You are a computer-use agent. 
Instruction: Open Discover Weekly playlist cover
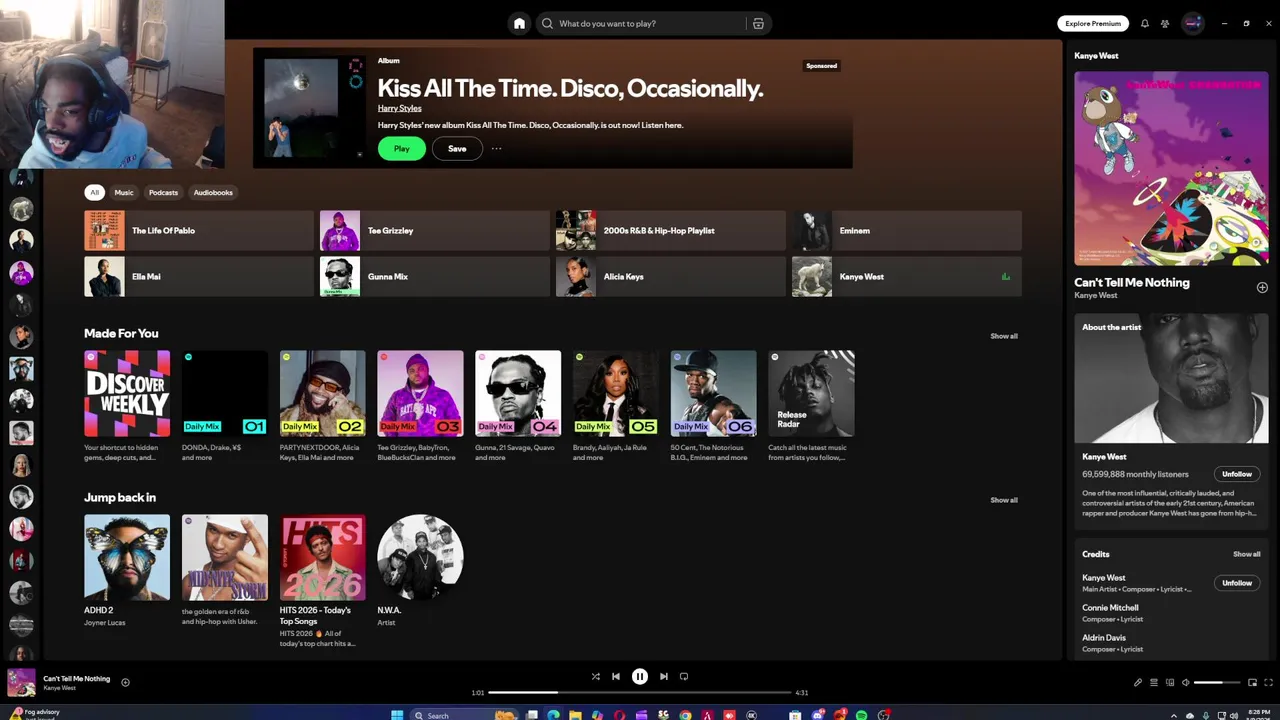pyautogui.click(x=127, y=393)
